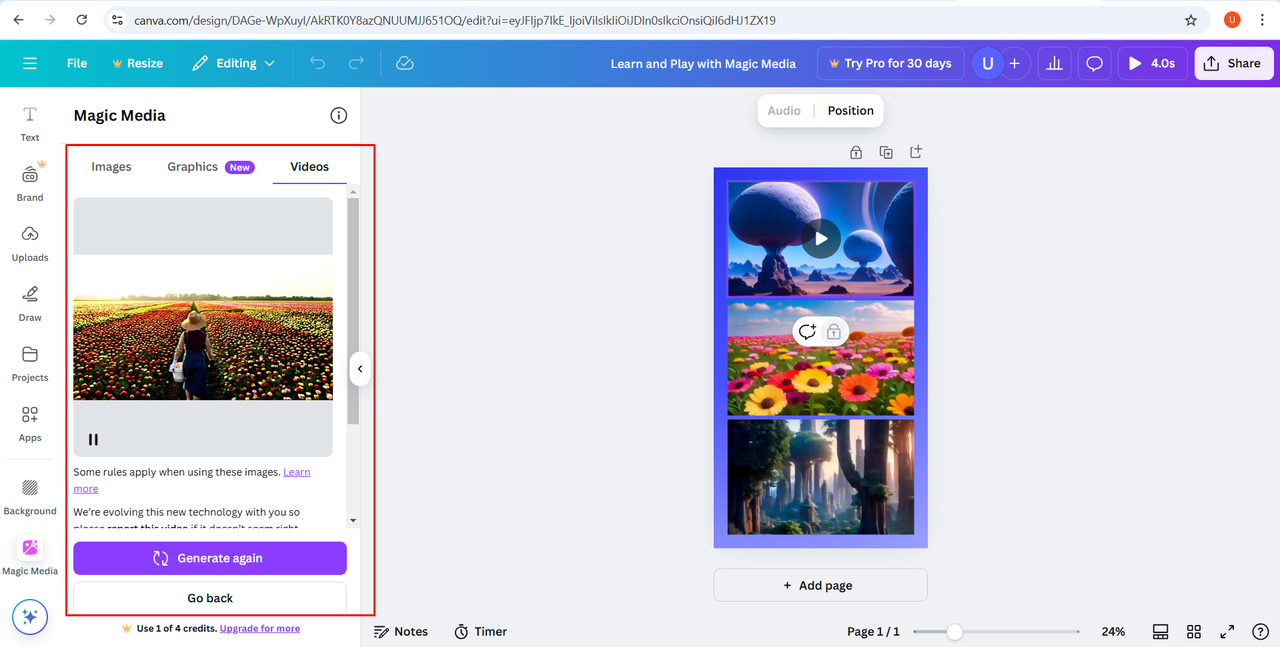Lock the page above canvas
This screenshot has width=1280, height=647.
point(856,152)
